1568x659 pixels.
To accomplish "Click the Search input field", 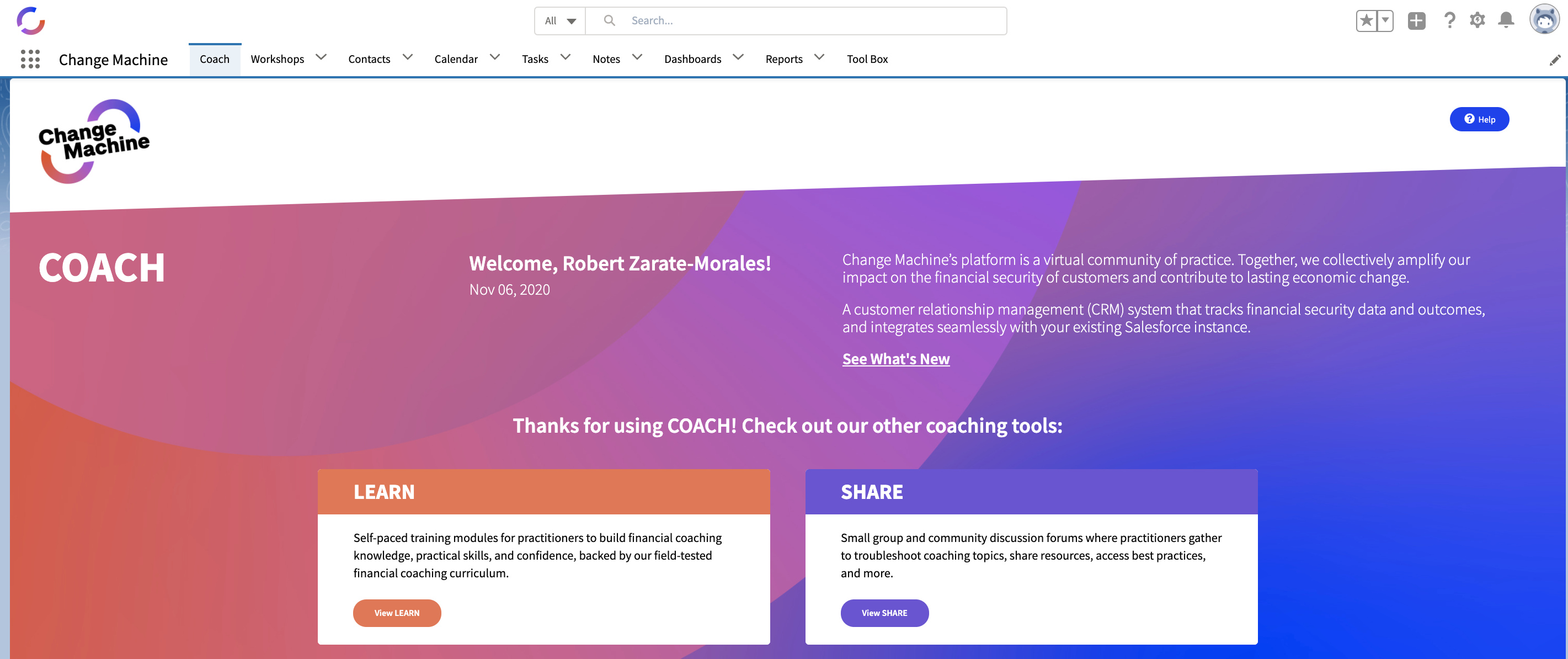I will (796, 21).
